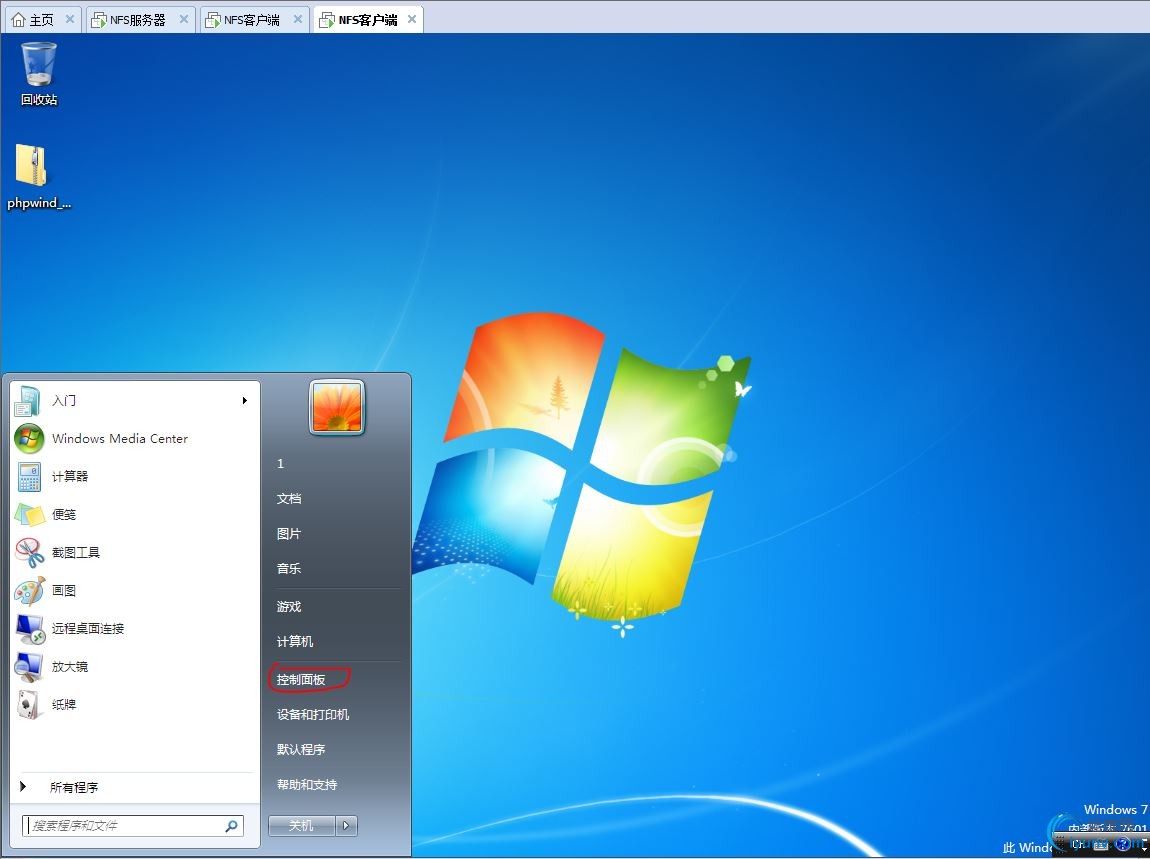This screenshot has height=859, width=1150.
Task: Open the Calculator (计算器) program
Action: point(70,476)
